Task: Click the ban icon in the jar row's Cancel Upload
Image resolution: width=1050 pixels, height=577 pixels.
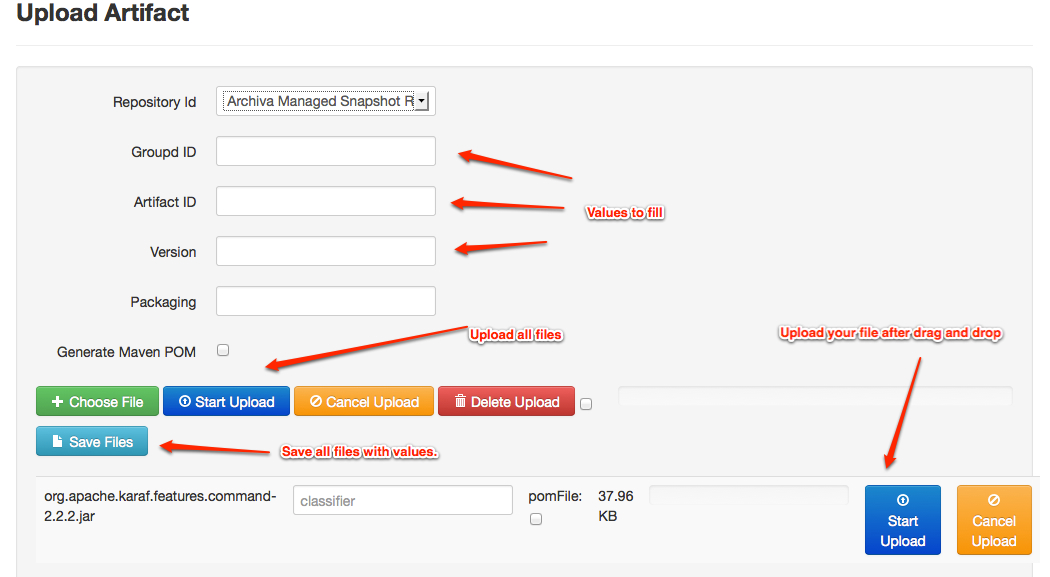Action: point(994,500)
